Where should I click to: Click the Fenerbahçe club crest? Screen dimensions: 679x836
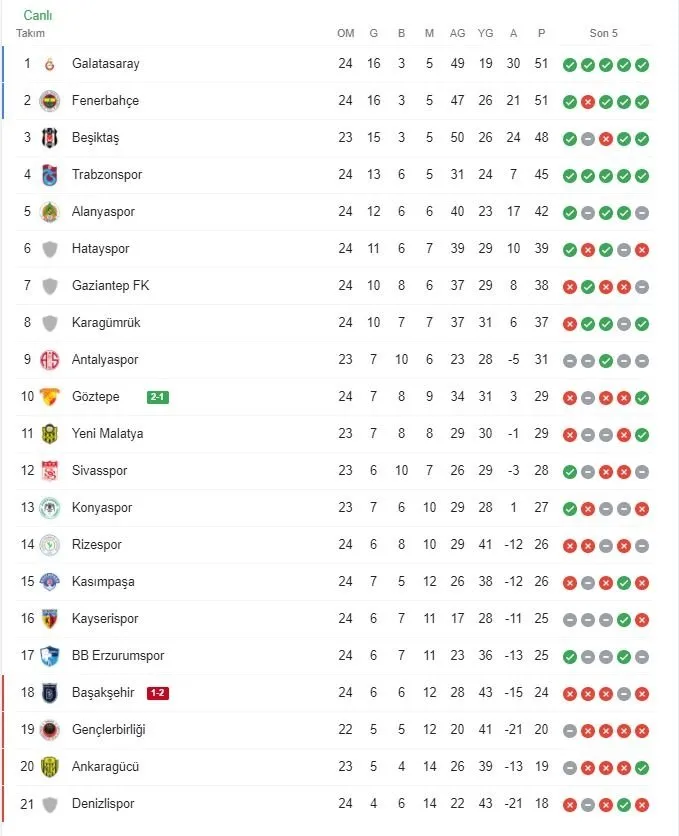click(49, 101)
